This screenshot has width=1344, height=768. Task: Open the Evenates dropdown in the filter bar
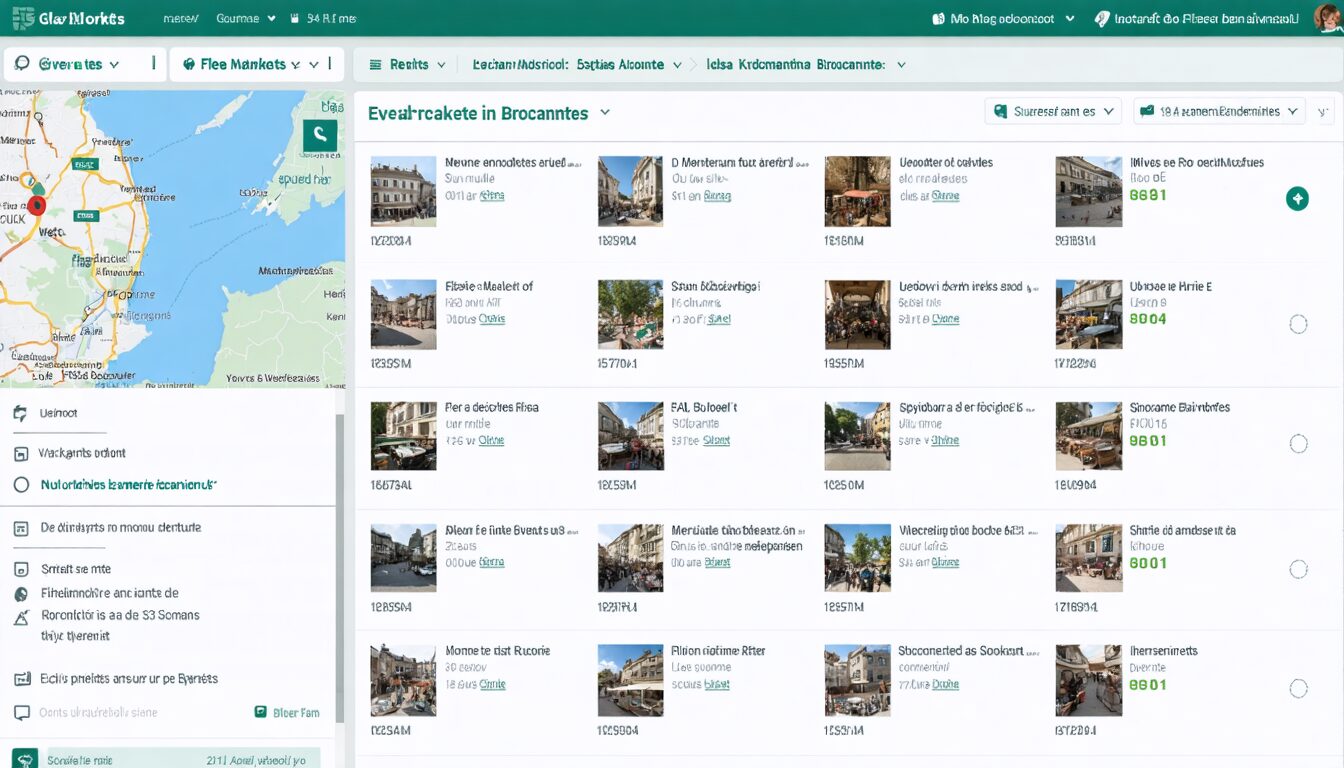(82, 64)
